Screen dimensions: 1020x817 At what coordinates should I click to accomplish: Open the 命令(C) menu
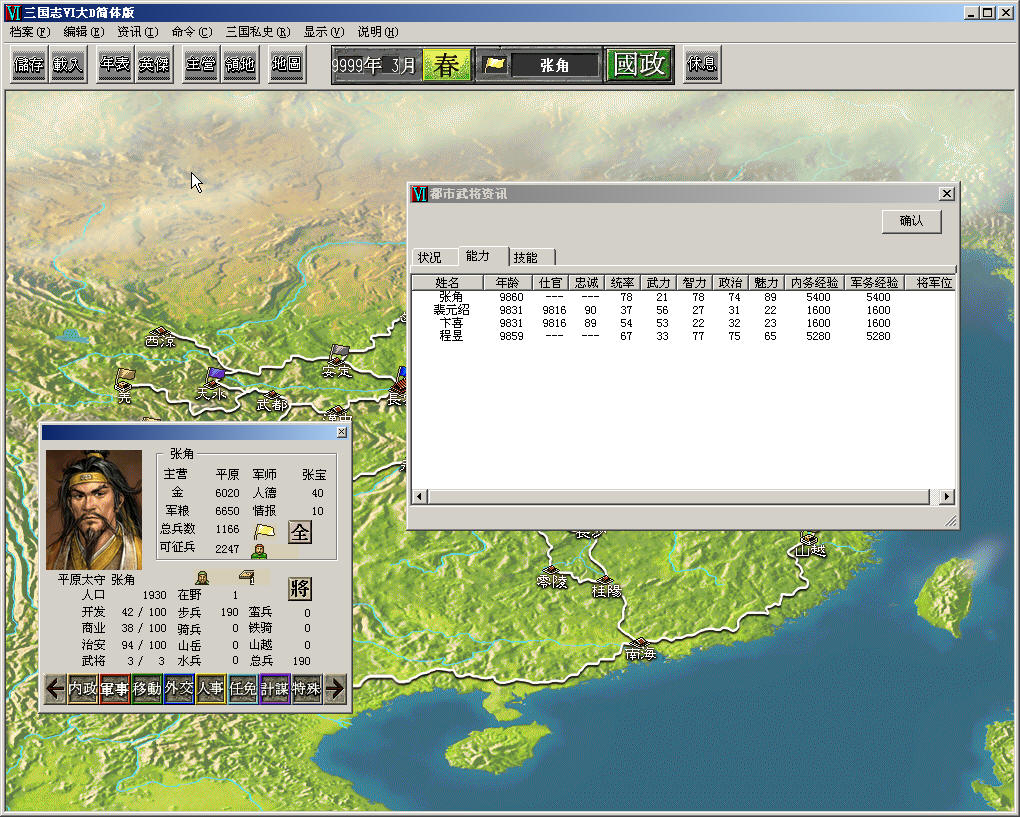click(x=192, y=32)
